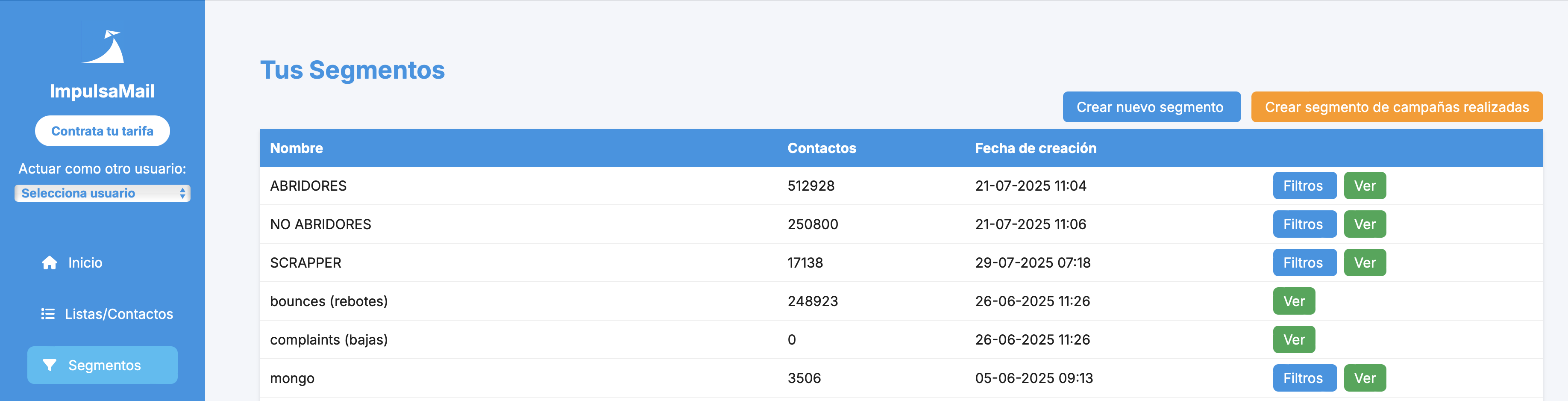Click Ver for bounces (rebotes) segment
Image resolution: width=1568 pixels, height=401 pixels.
coord(1293,301)
